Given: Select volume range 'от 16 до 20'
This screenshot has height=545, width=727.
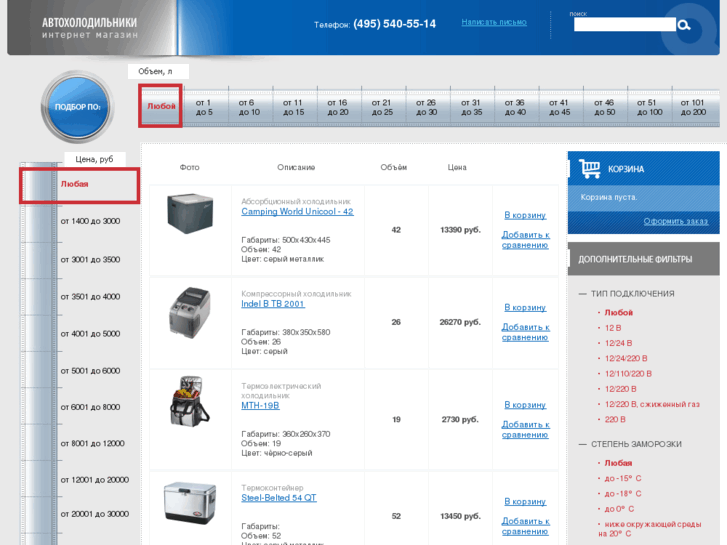Looking at the screenshot, I should coord(338,107).
